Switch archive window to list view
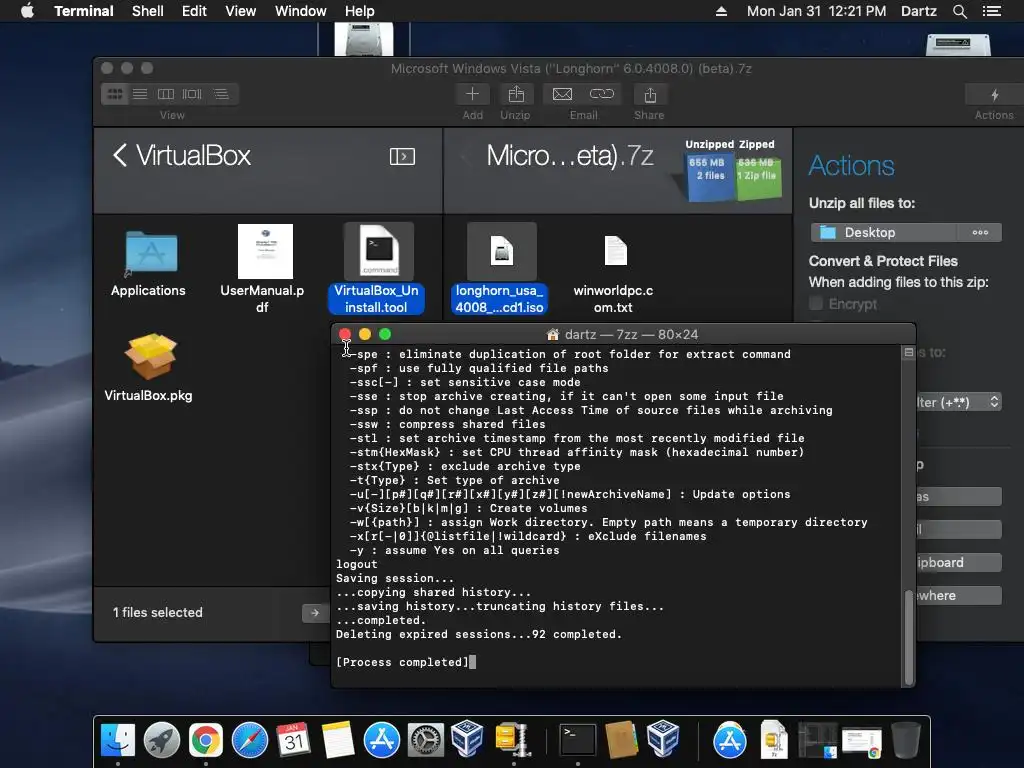This screenshot has width=1024, height=768. click(140, 94)
